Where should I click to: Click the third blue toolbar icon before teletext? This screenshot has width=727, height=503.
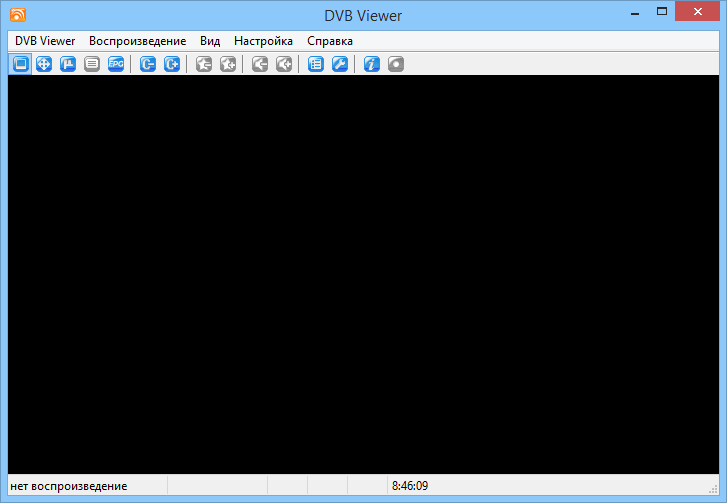pyautogui.click(x=68, y=64)
